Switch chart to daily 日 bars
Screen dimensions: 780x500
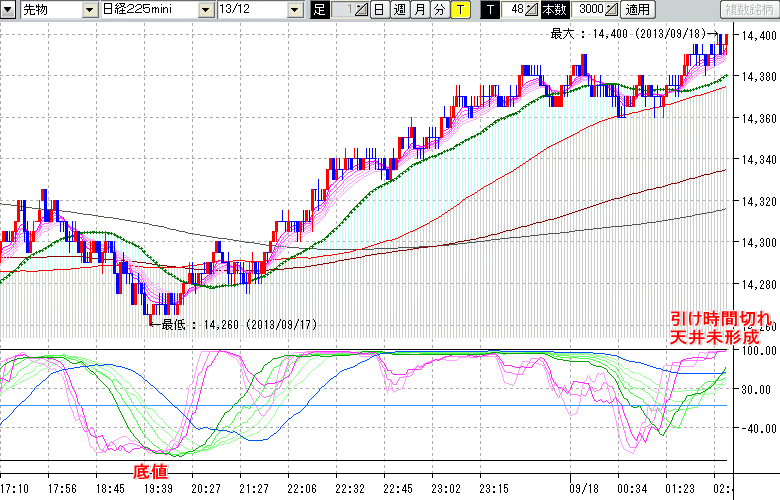379,10
